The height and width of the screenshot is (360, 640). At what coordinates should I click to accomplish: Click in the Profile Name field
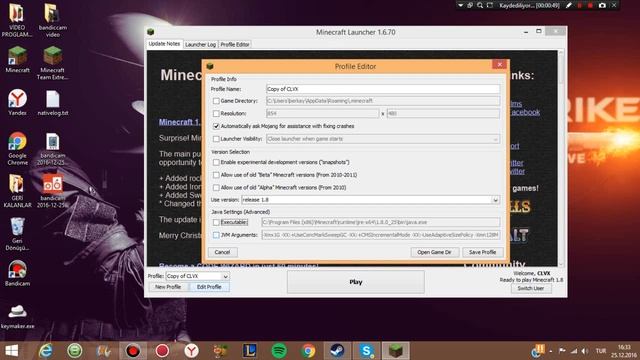[383, 89]
